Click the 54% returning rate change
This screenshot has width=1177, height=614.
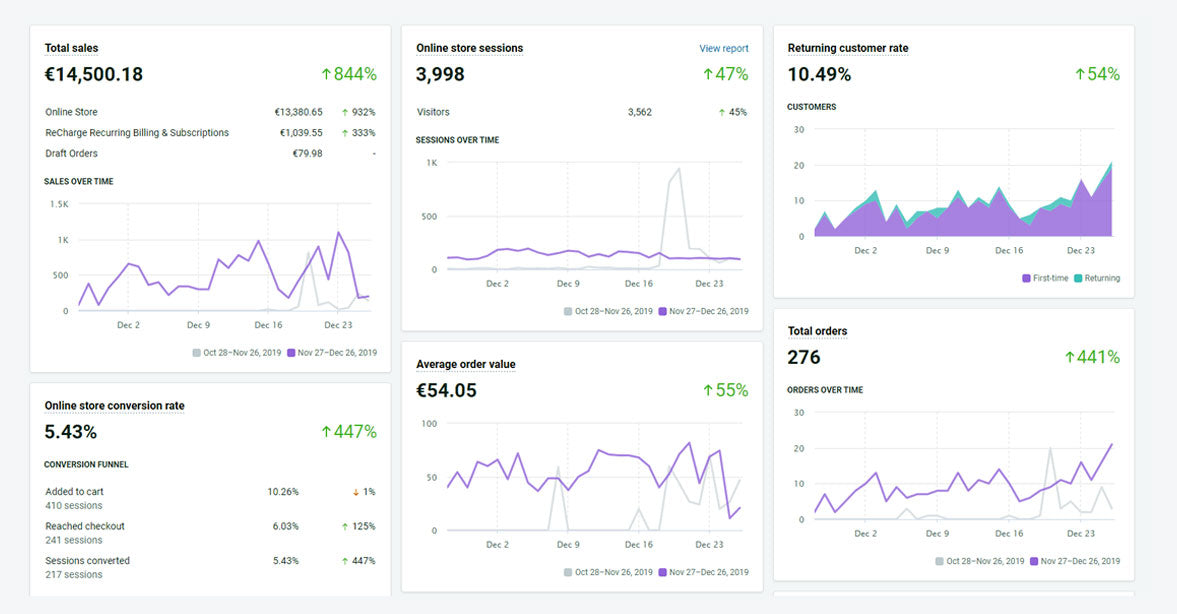tap(1103, 74)
